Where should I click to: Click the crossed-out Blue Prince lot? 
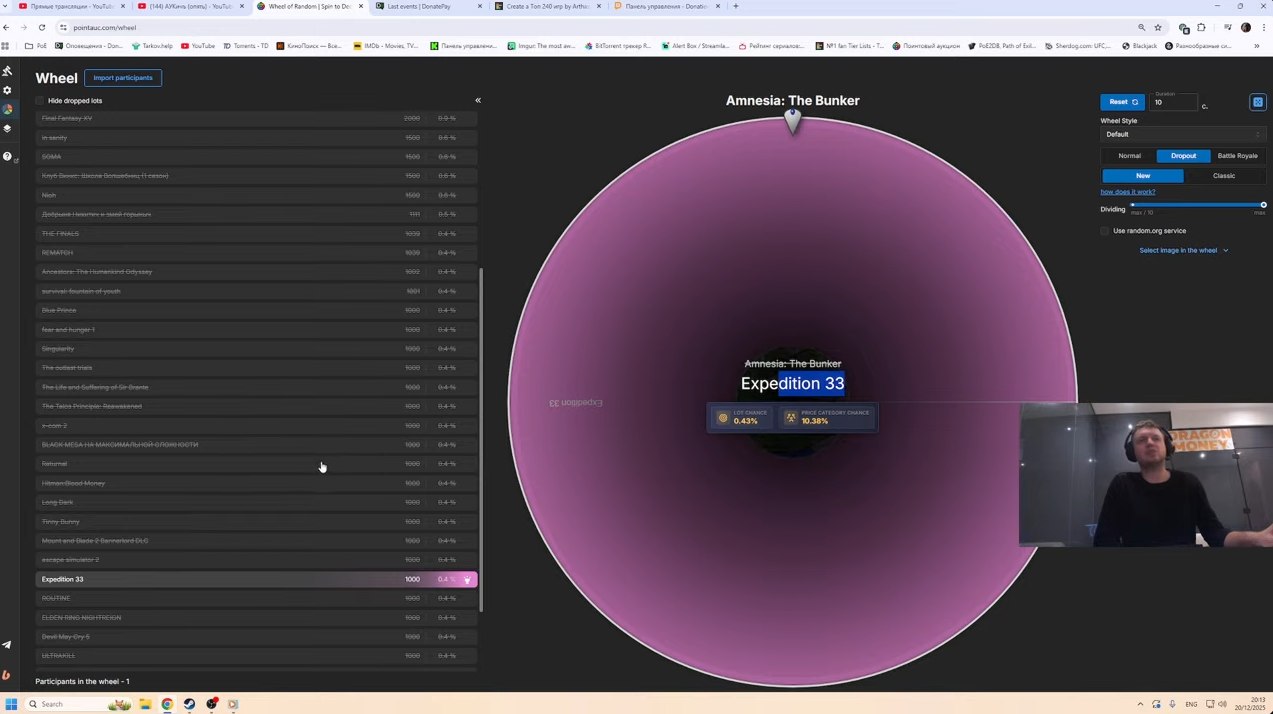coord(256,310)
